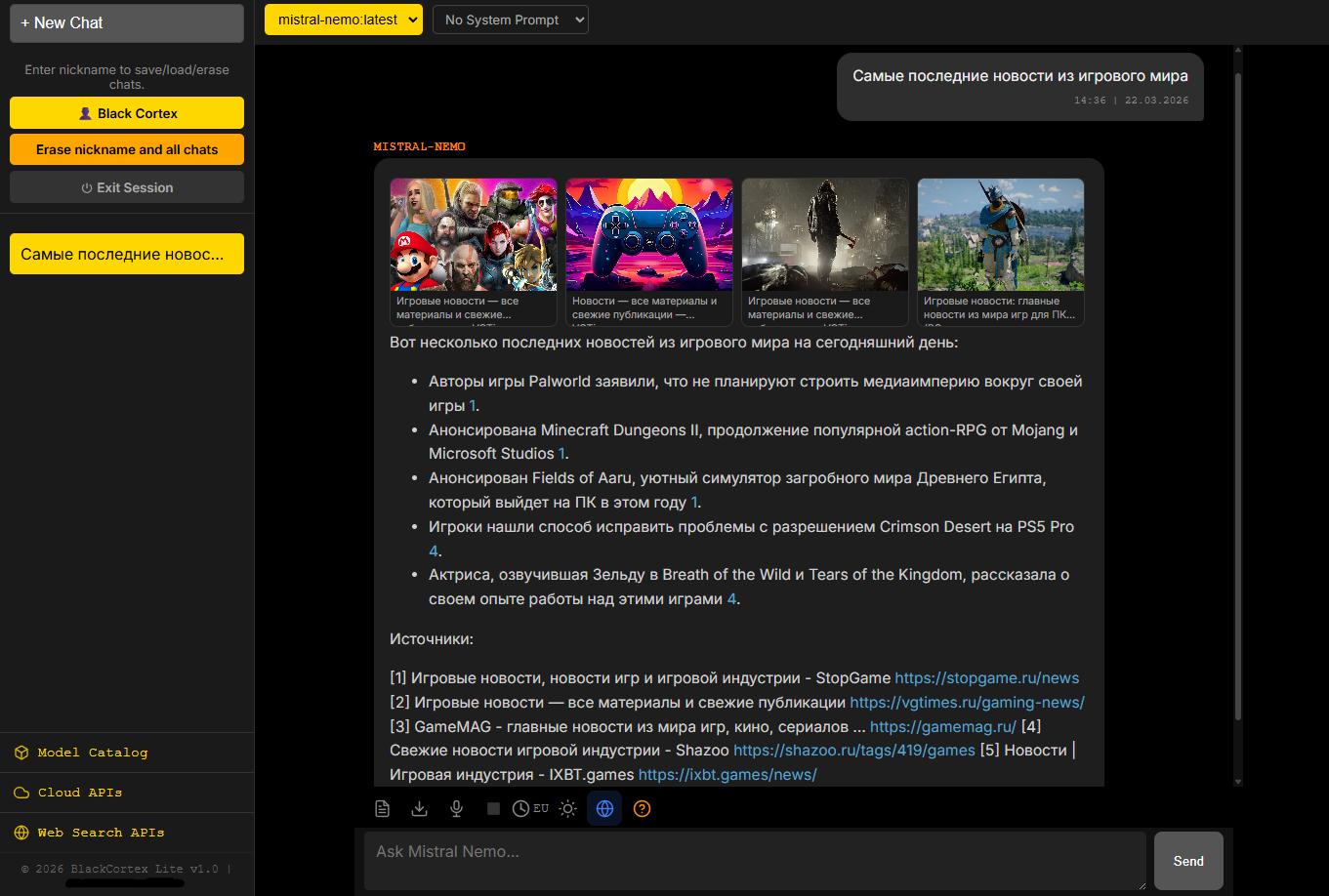This screenshot has width=1329, height=896.
Task: Activate the microphone voice input
Action: pos(456,808)
